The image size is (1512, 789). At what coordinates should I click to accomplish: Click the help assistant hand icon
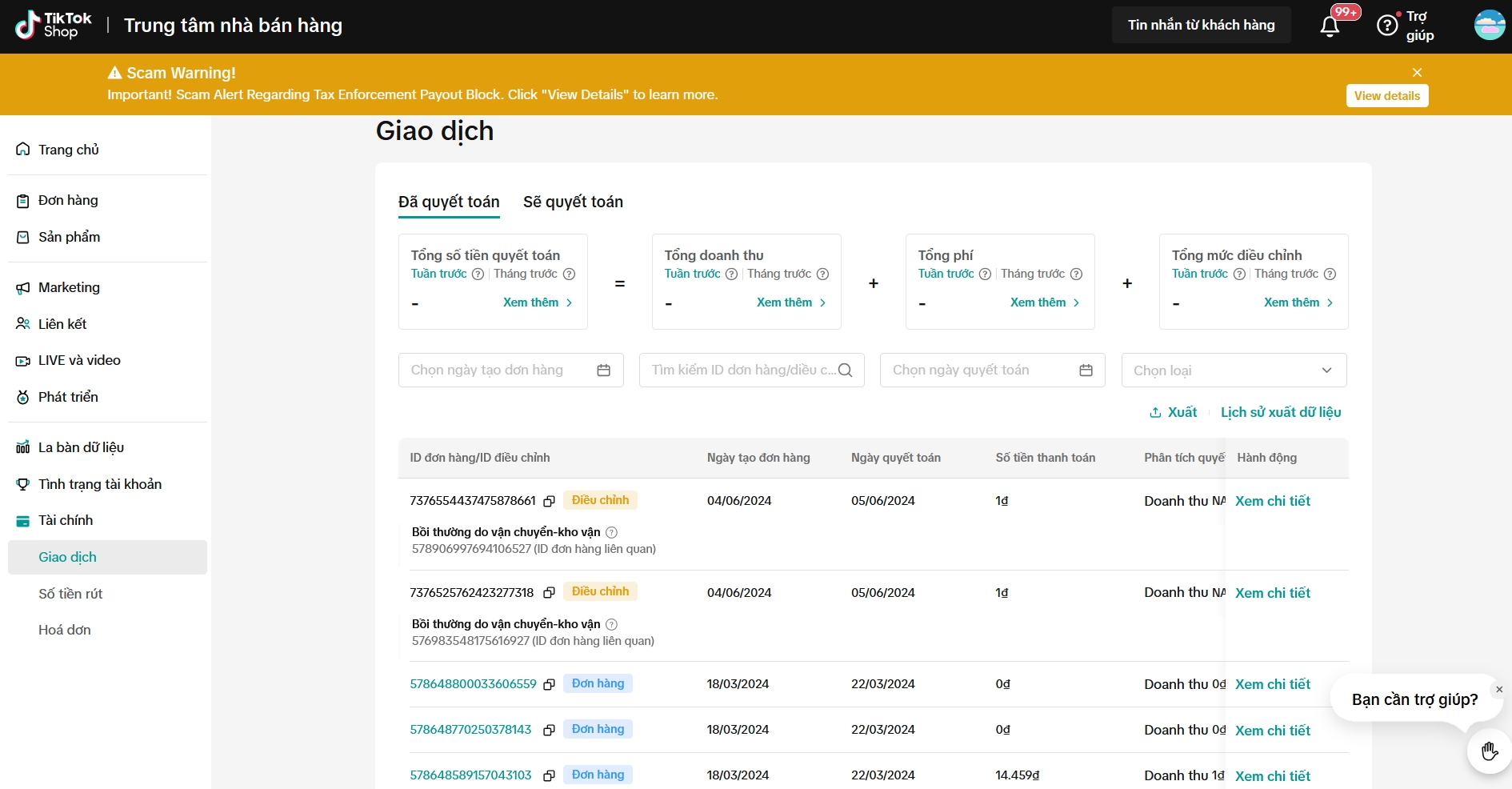coord(1489,751)
